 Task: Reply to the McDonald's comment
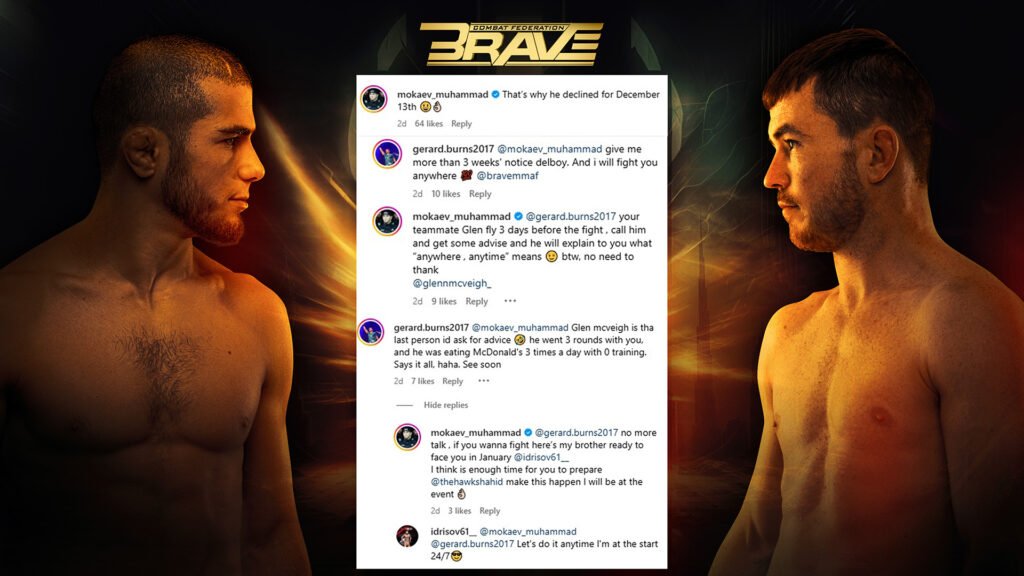point(452,381)
